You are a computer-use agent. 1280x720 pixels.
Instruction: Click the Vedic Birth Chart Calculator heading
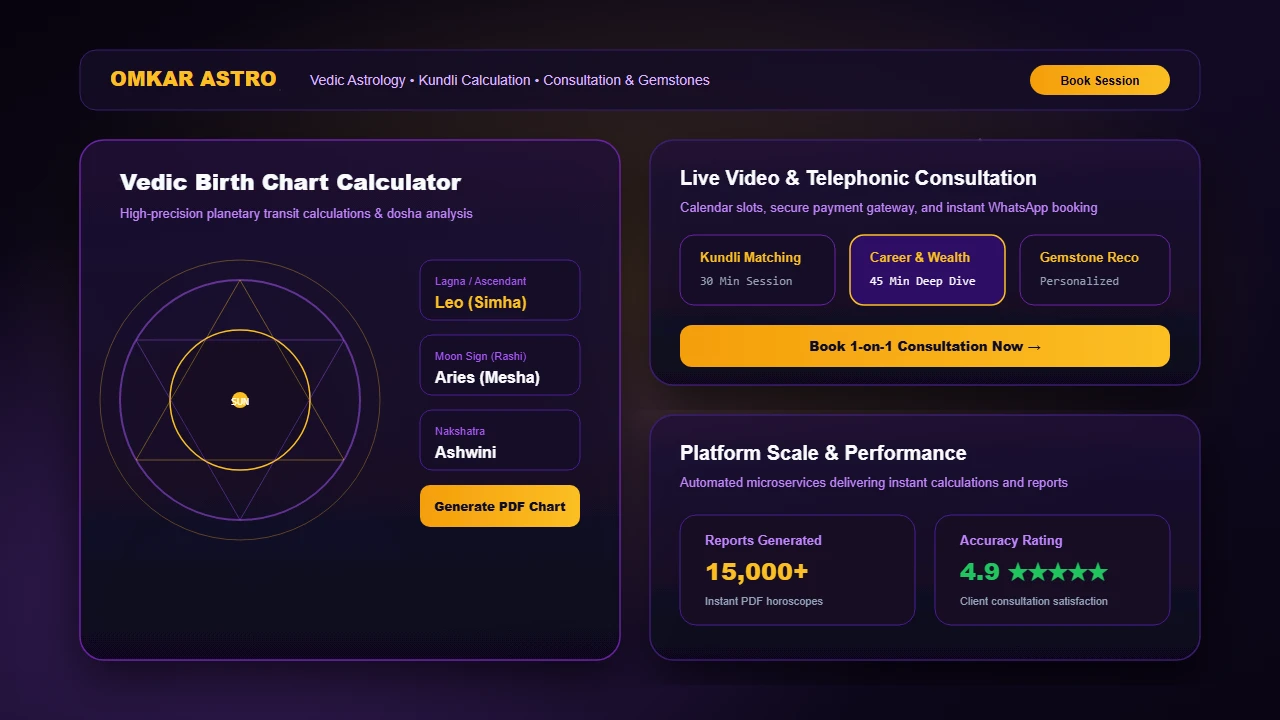click(x=290, y=182)
